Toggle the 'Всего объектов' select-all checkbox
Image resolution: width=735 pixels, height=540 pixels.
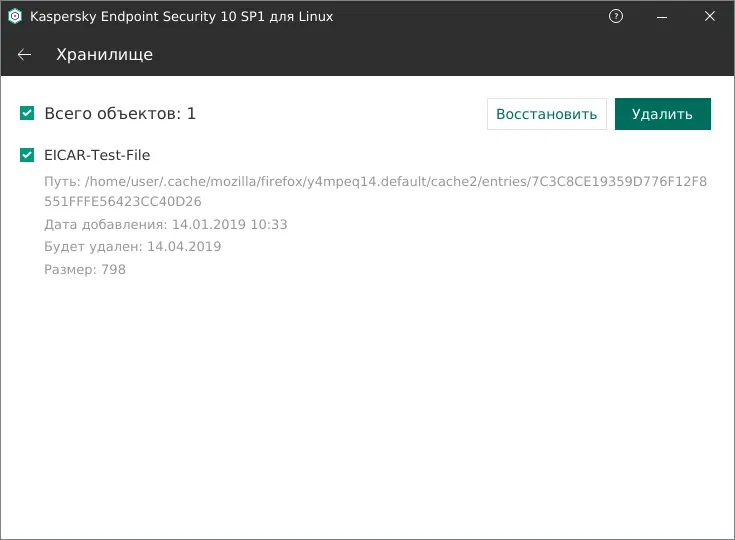coord(27,113)
